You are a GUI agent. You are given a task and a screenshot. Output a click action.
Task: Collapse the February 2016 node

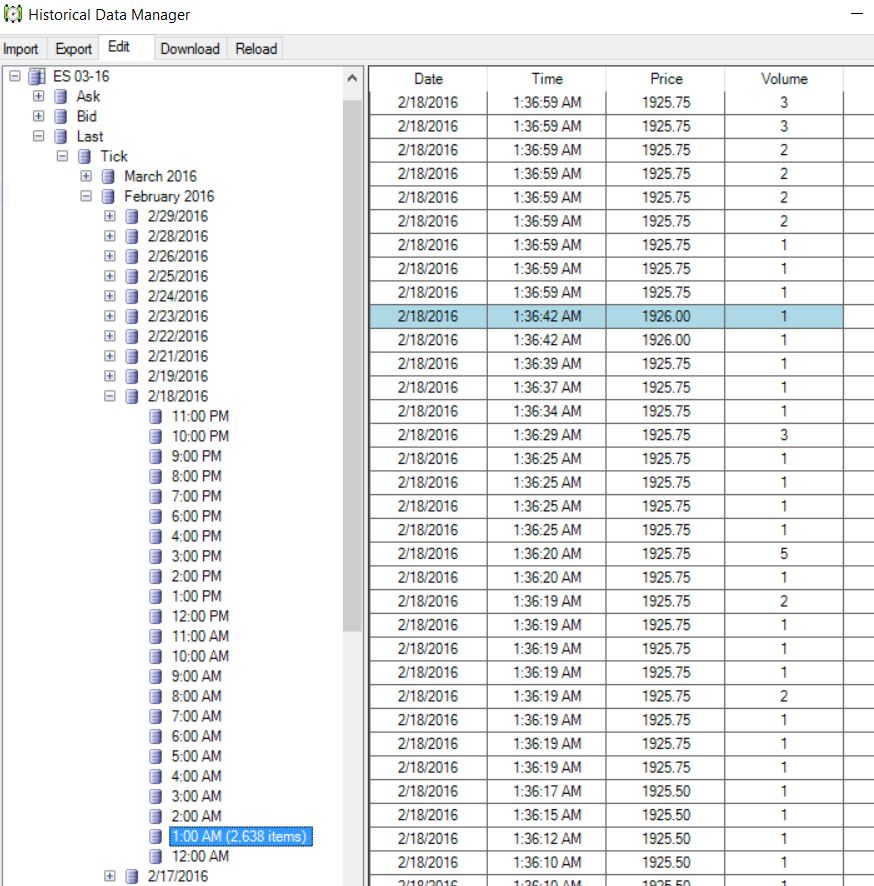(86, 196)
